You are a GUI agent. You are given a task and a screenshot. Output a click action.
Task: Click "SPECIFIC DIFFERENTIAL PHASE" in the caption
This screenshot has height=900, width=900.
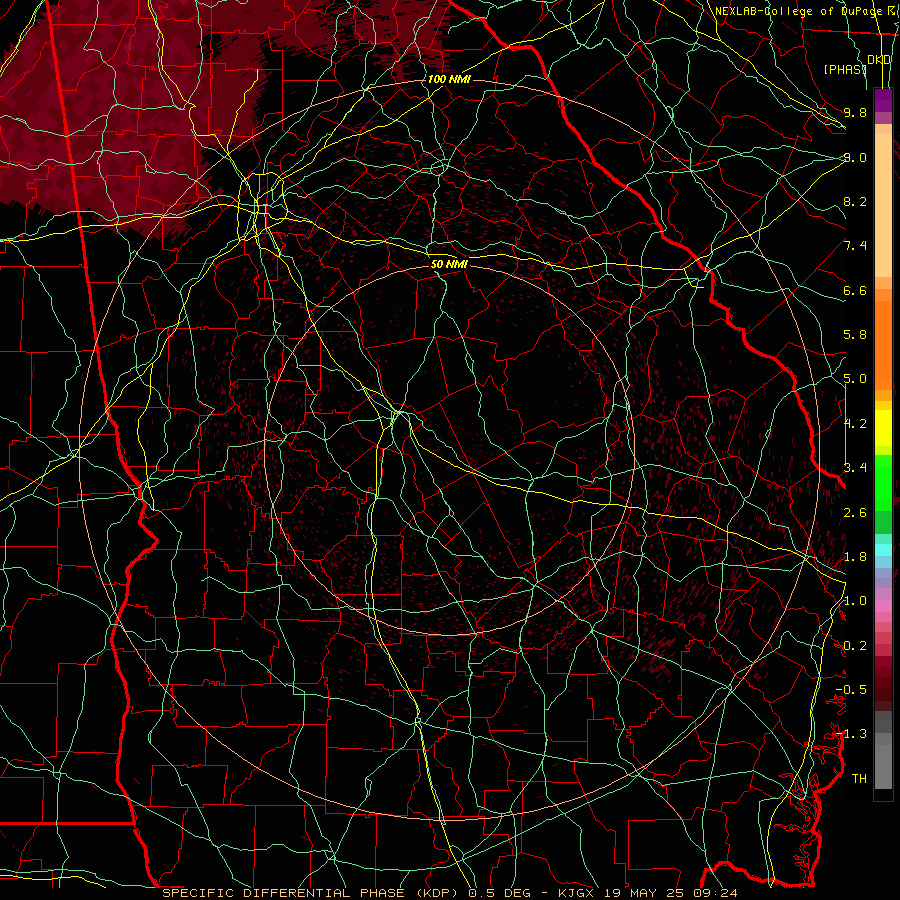point(284,893)
